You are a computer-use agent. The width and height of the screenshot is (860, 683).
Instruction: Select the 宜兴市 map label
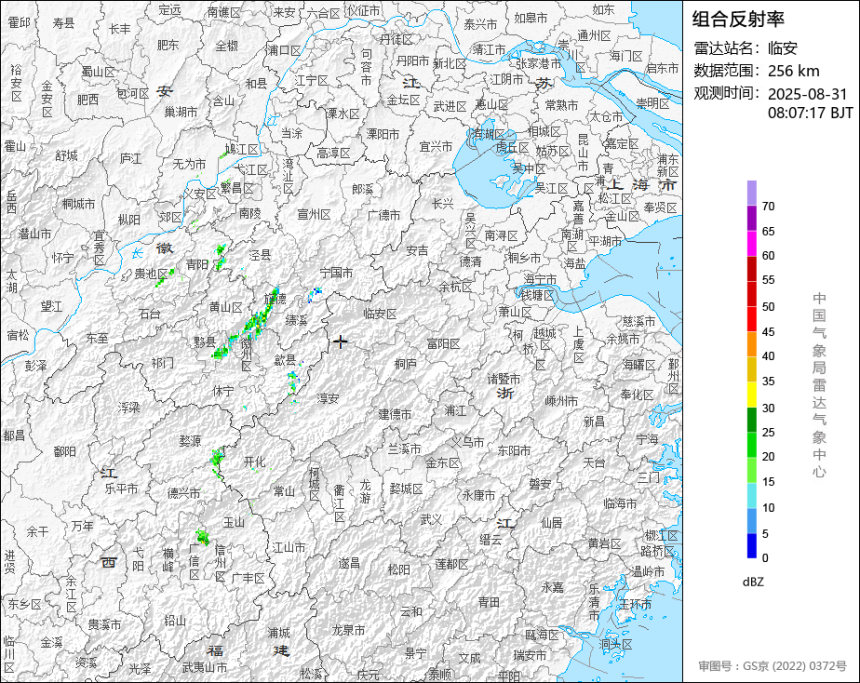(x=436, y=146)
